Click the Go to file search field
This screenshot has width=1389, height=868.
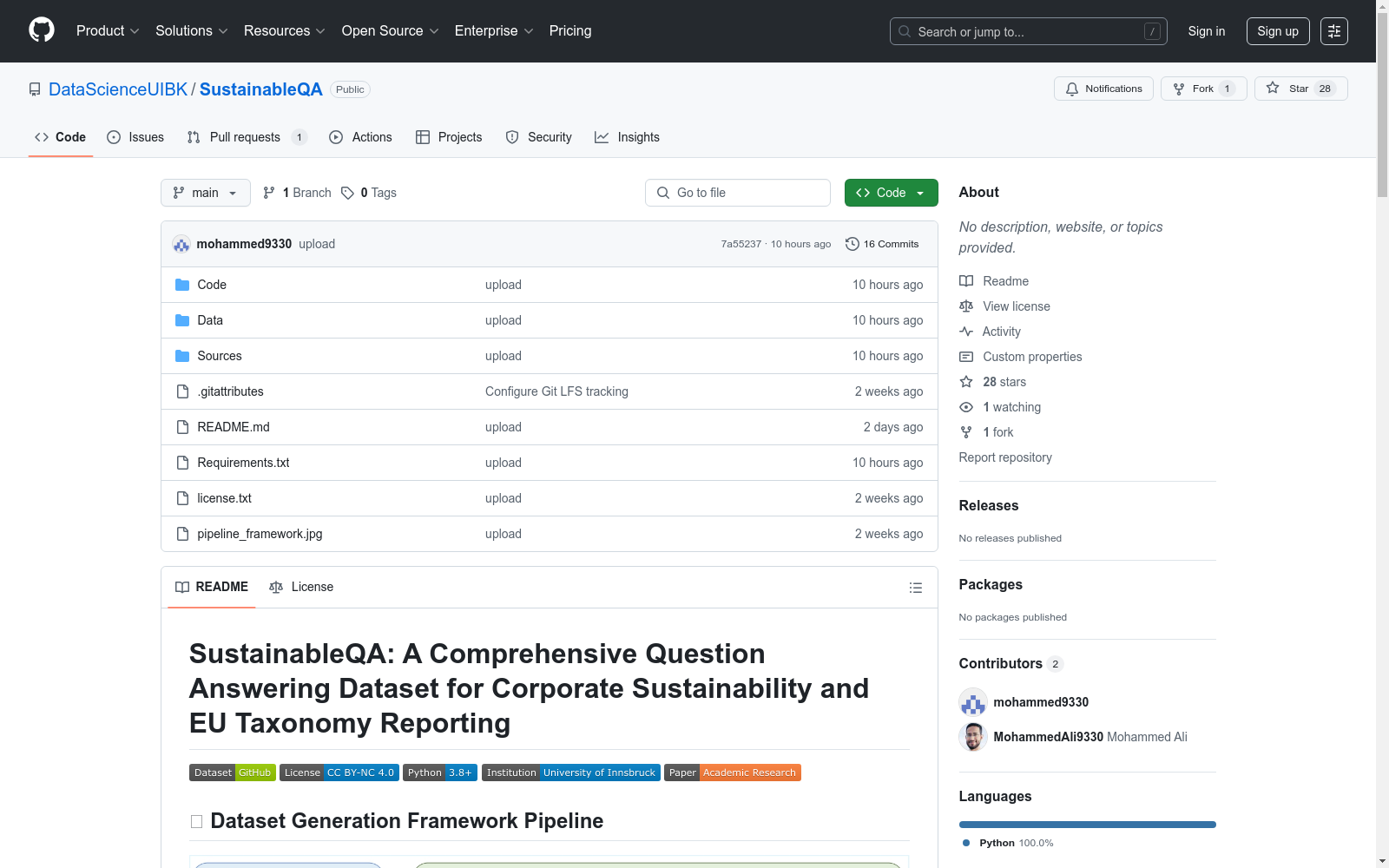tap(738, 193)
